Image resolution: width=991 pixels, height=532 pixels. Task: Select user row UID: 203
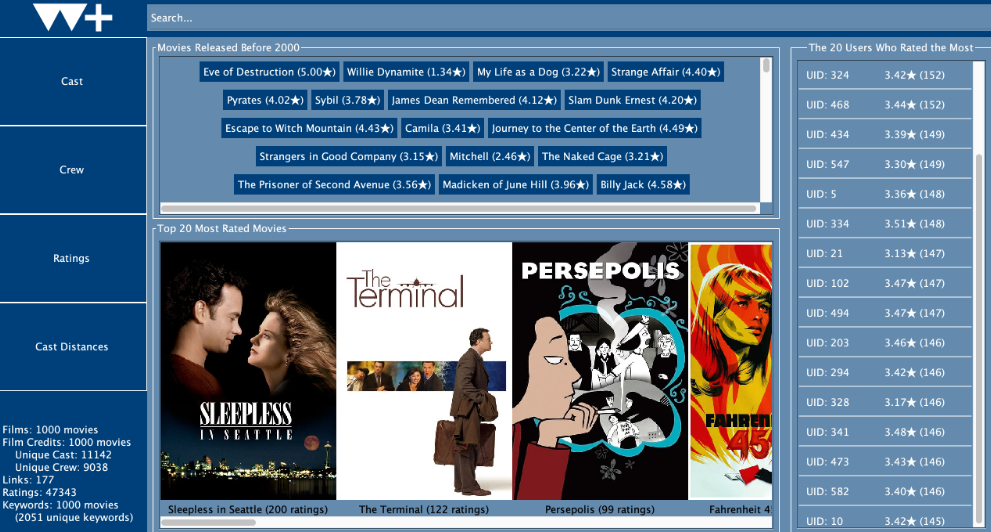coord(884,342)
